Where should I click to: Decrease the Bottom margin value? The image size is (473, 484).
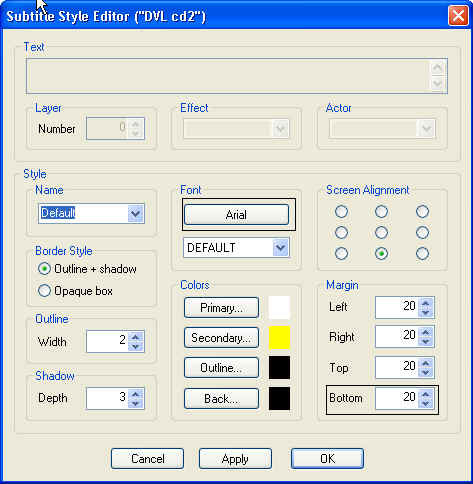[426, 403]
